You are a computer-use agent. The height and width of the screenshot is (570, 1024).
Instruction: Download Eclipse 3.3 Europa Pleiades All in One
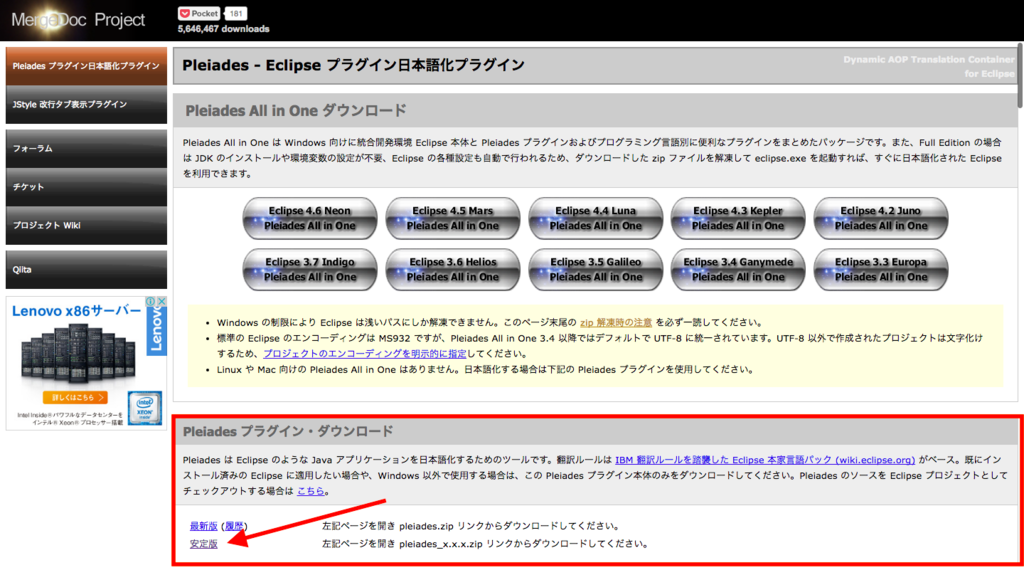881,269
